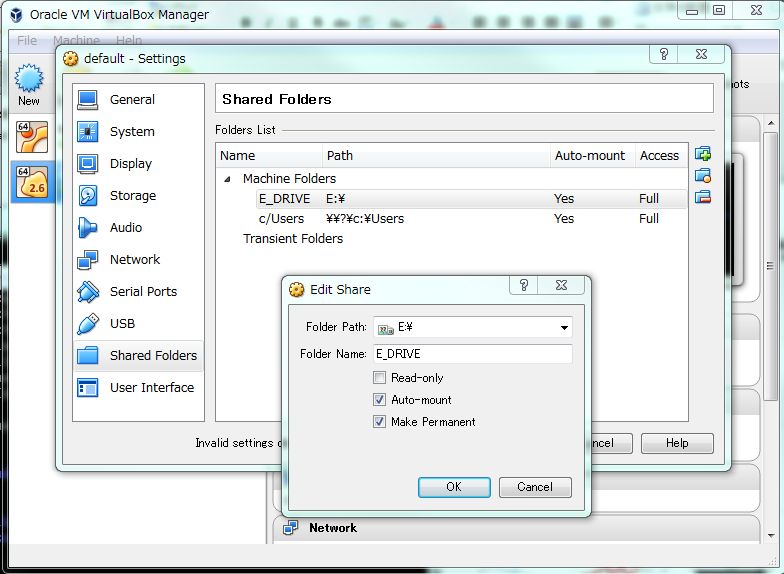Click the add shared folder icon
The height and width of the screenshot is (574, 784).
703,154
